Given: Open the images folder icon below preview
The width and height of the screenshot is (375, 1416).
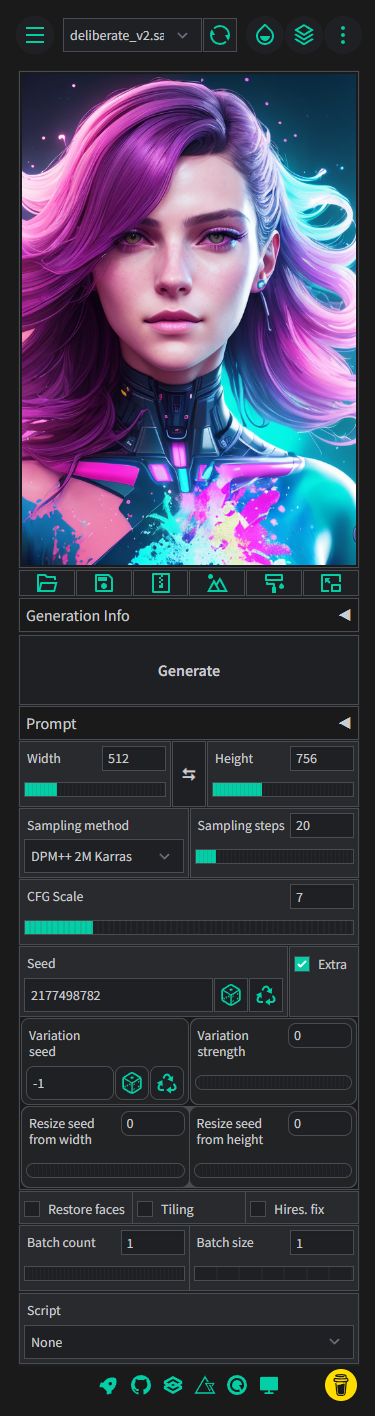Looking at the screenshot, I should pos(47,584).
